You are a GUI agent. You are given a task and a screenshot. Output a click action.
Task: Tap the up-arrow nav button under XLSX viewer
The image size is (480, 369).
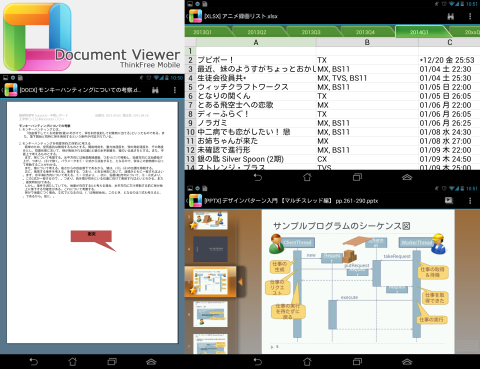[x=407, y=177]
